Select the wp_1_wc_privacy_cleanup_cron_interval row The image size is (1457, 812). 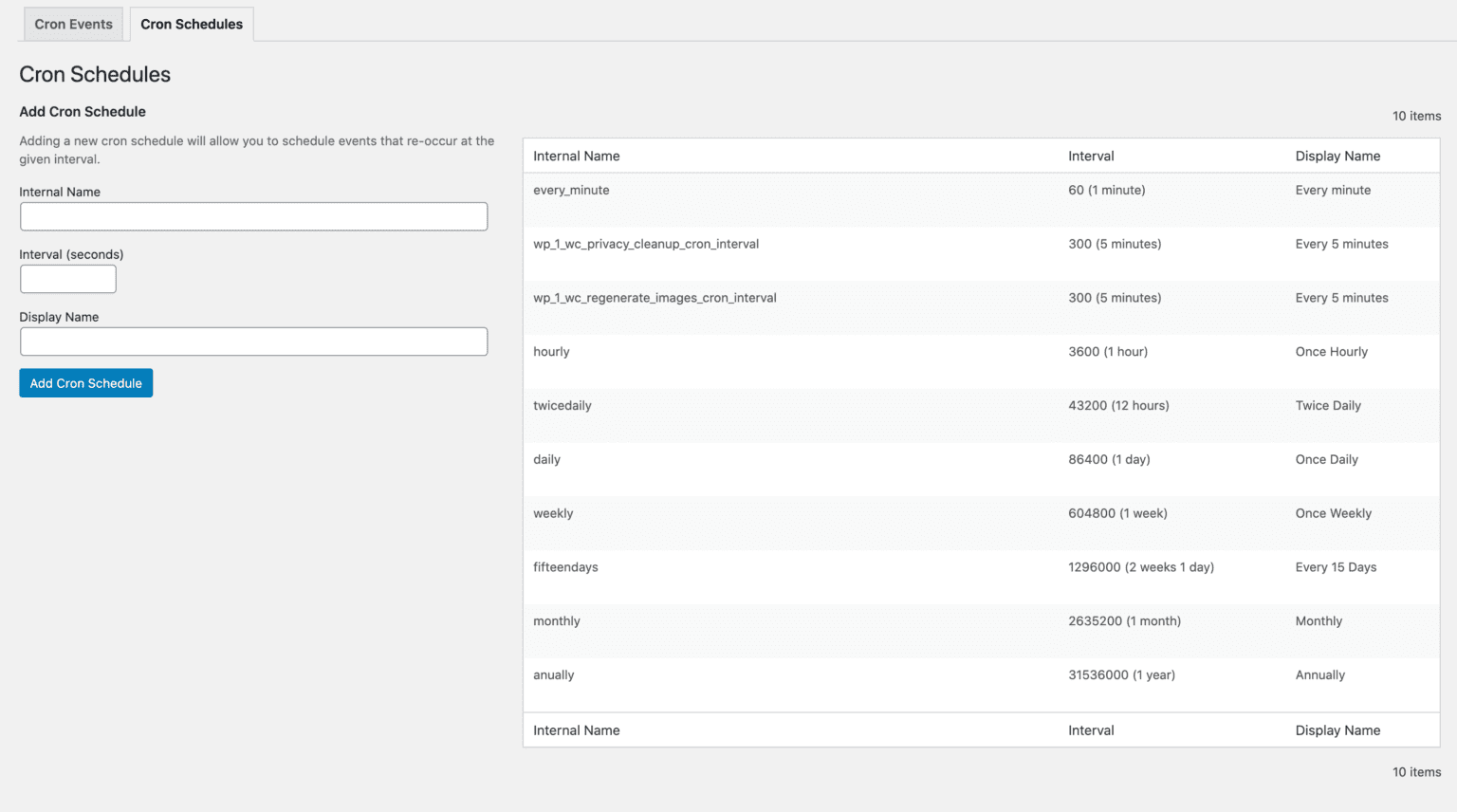tap(647, 244)
